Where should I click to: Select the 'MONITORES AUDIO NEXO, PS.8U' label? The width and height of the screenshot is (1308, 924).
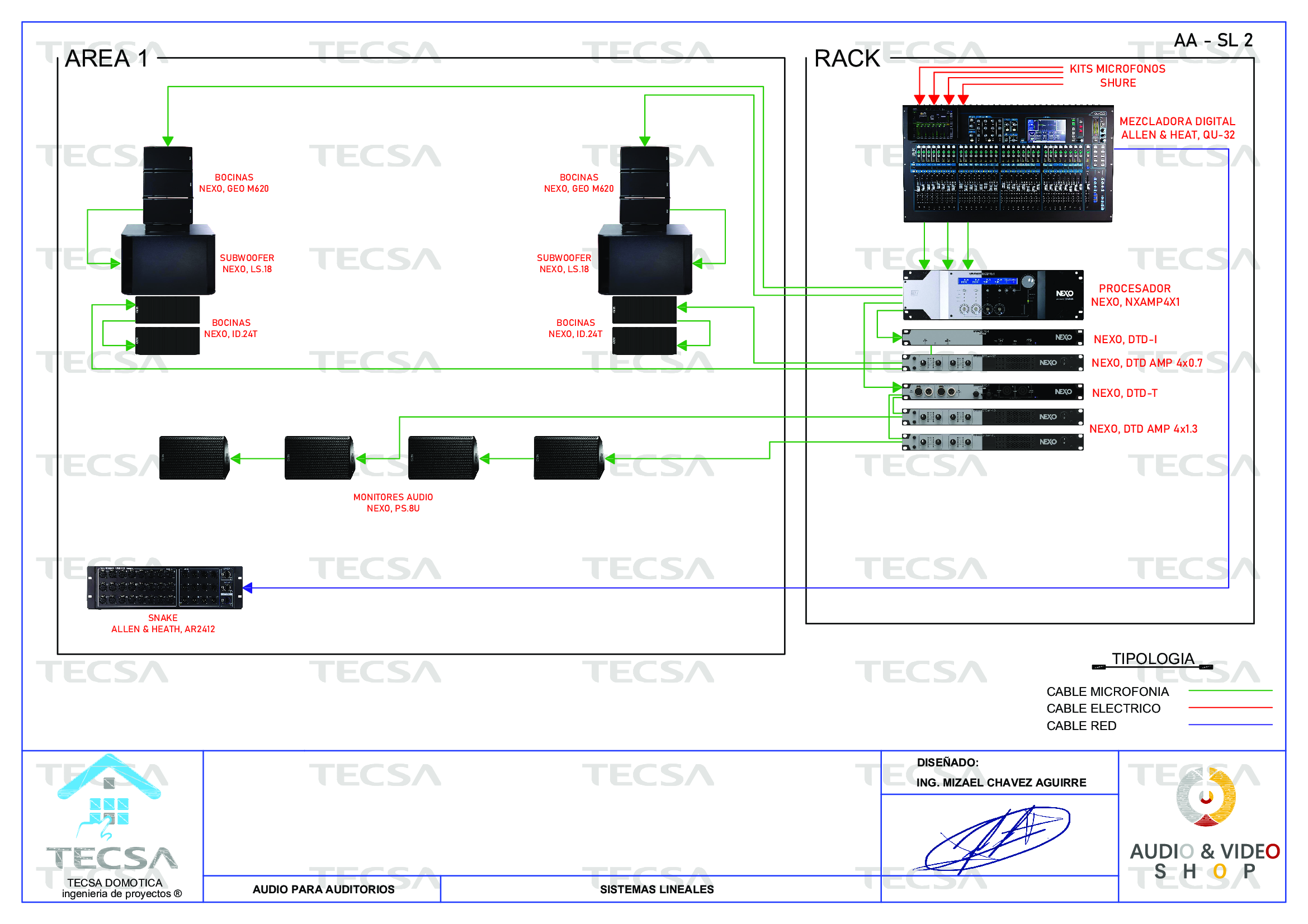393,503
